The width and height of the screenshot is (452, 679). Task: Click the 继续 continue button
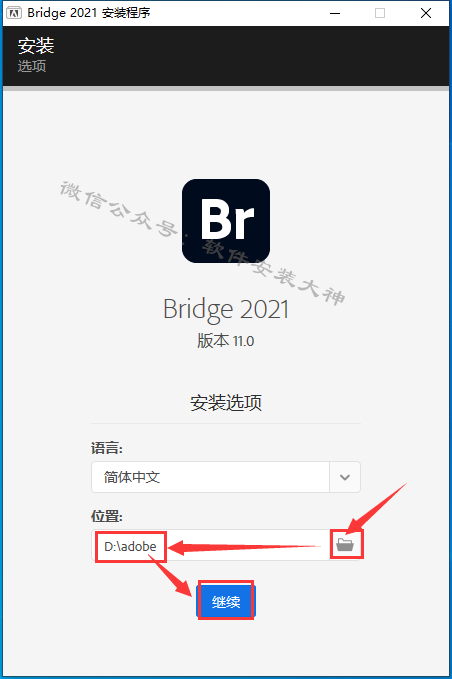[226, 601]
